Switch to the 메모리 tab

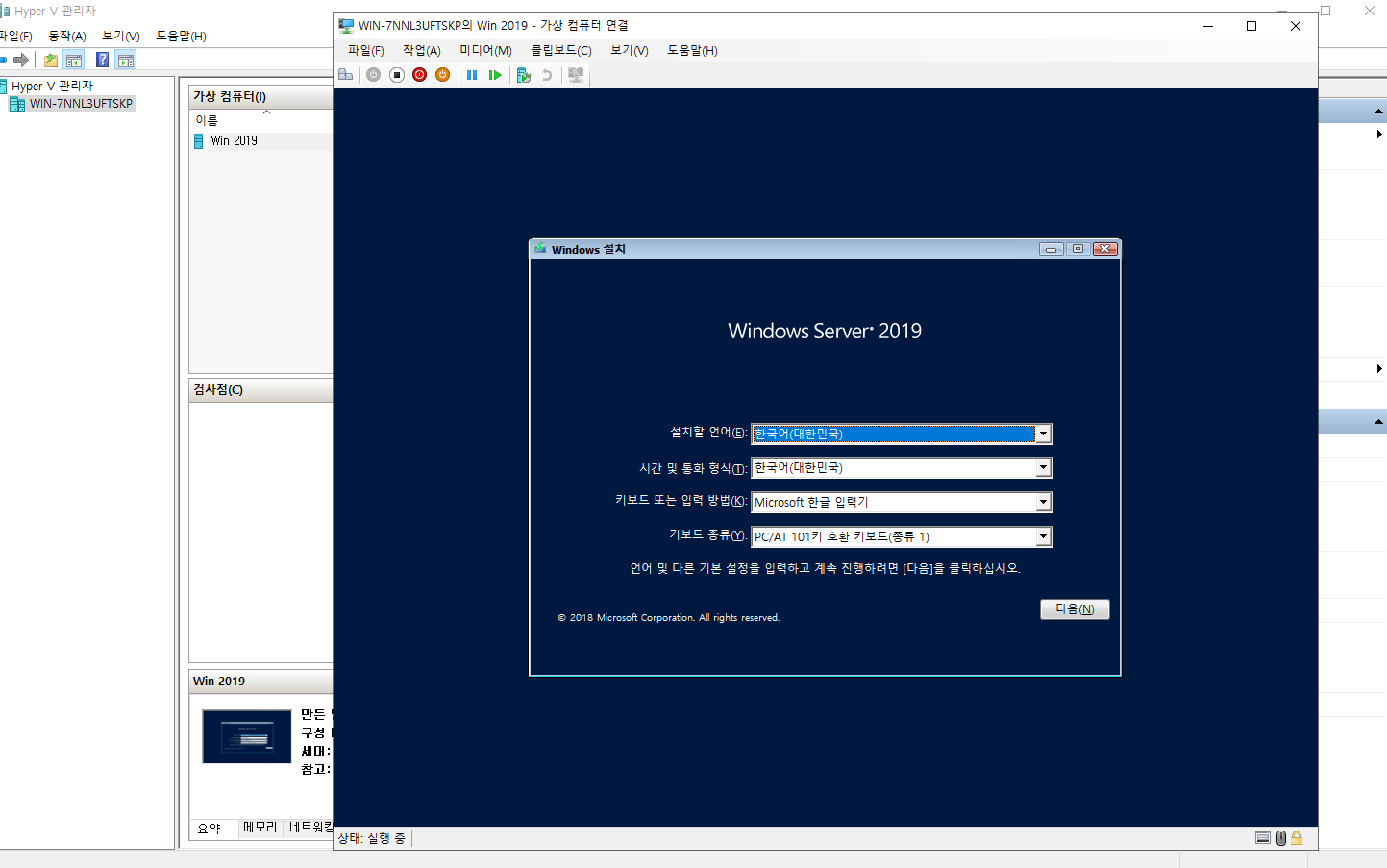(x=260, y=828)
